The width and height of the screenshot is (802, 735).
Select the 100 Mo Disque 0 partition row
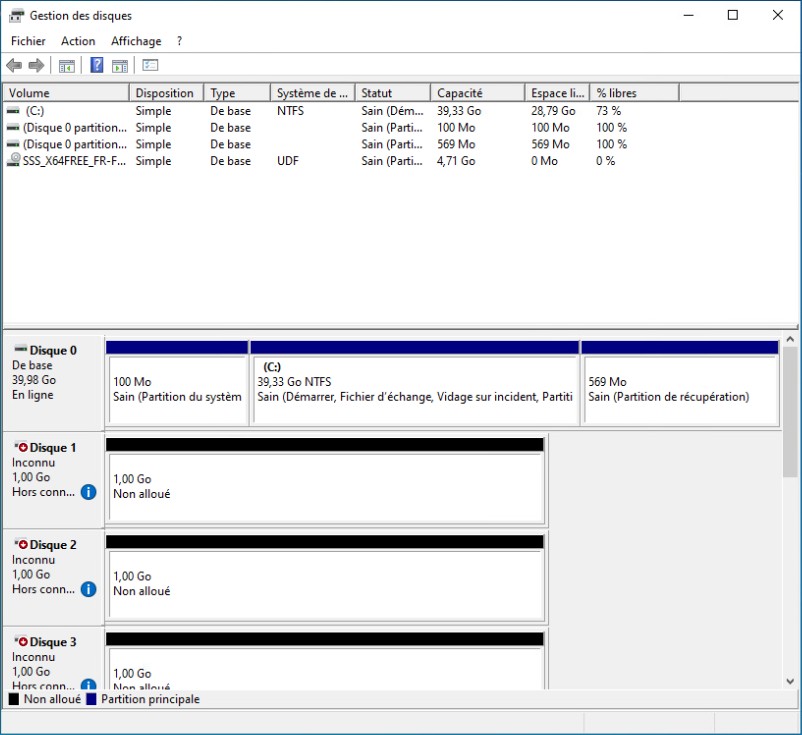342,127
